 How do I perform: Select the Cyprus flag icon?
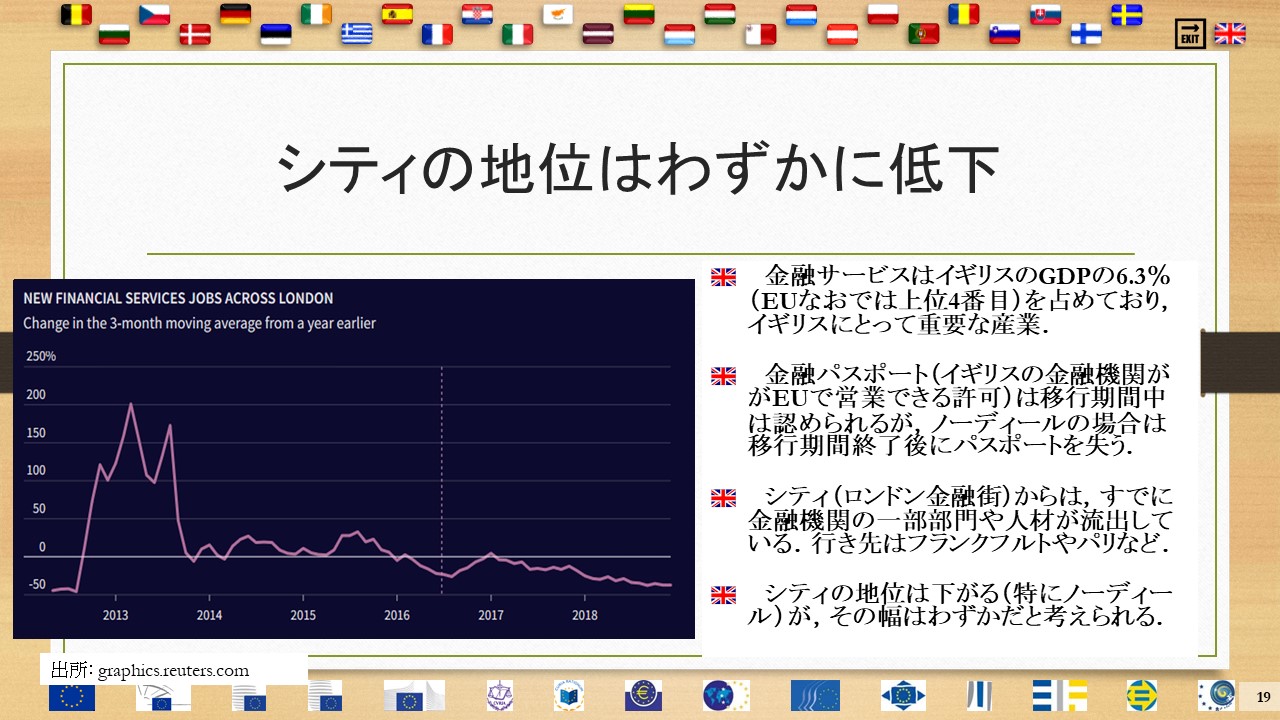point(558,14)
